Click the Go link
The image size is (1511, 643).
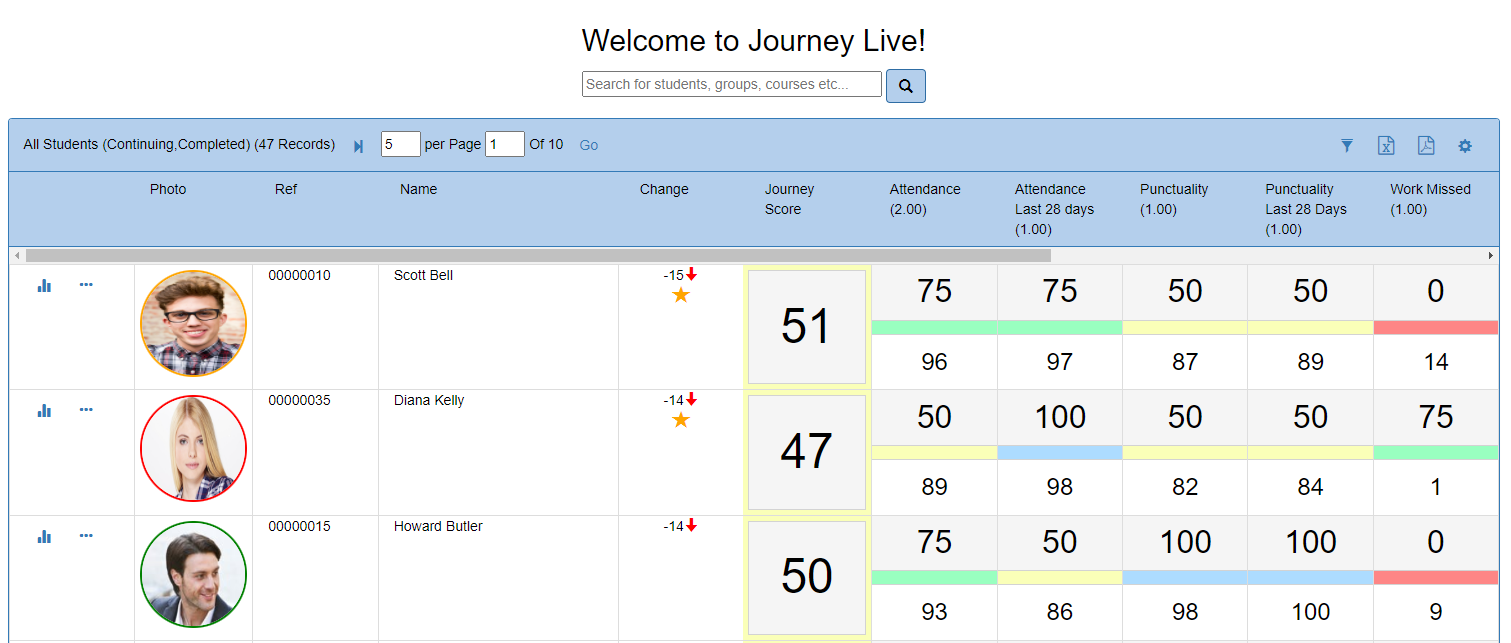pos(589,145)
